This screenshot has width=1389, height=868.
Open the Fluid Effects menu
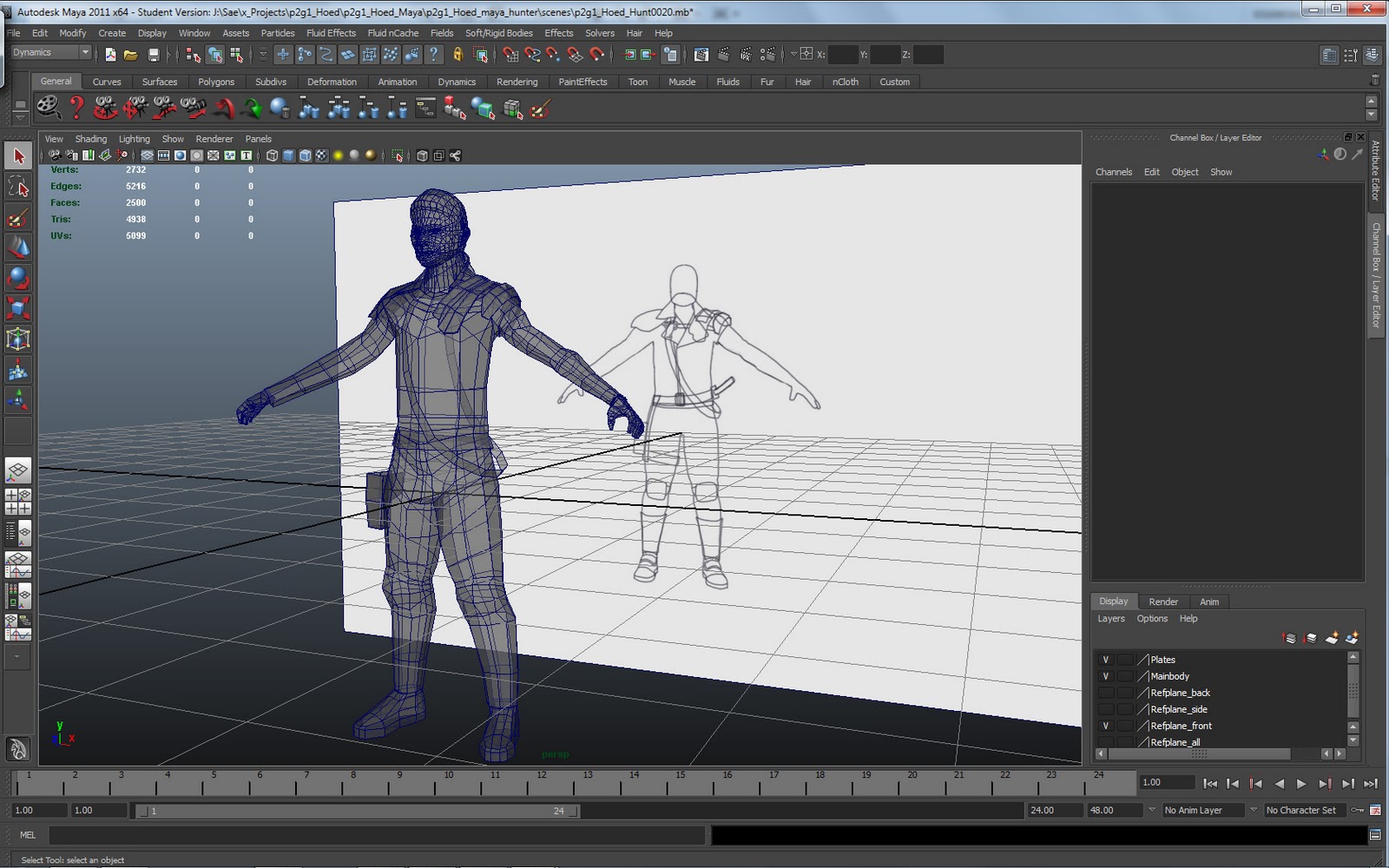(x=331, y=33)
